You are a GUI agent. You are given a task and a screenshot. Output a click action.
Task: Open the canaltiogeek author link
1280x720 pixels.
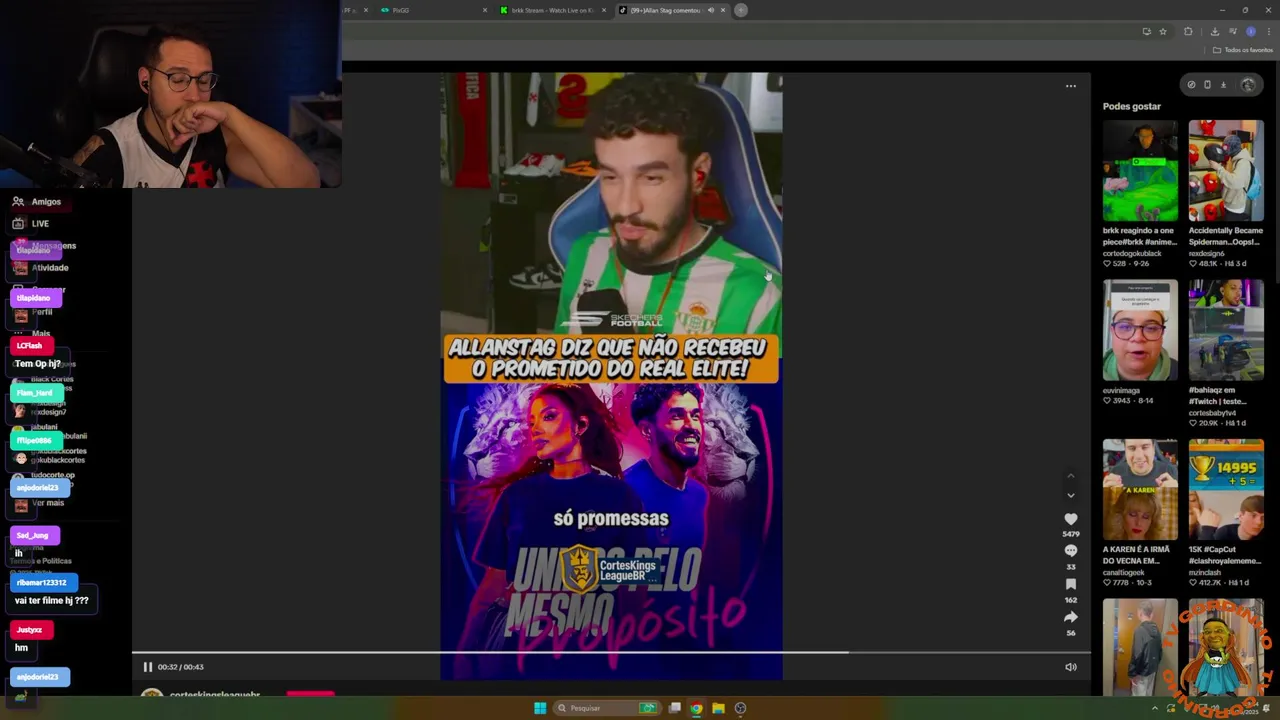[1124, 573]
